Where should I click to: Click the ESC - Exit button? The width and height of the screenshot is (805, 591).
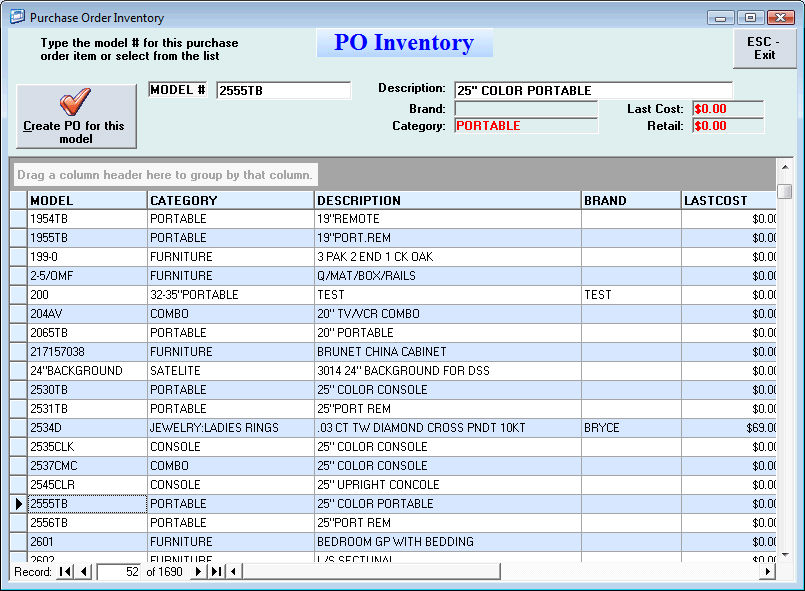click(x=764, y=48)
